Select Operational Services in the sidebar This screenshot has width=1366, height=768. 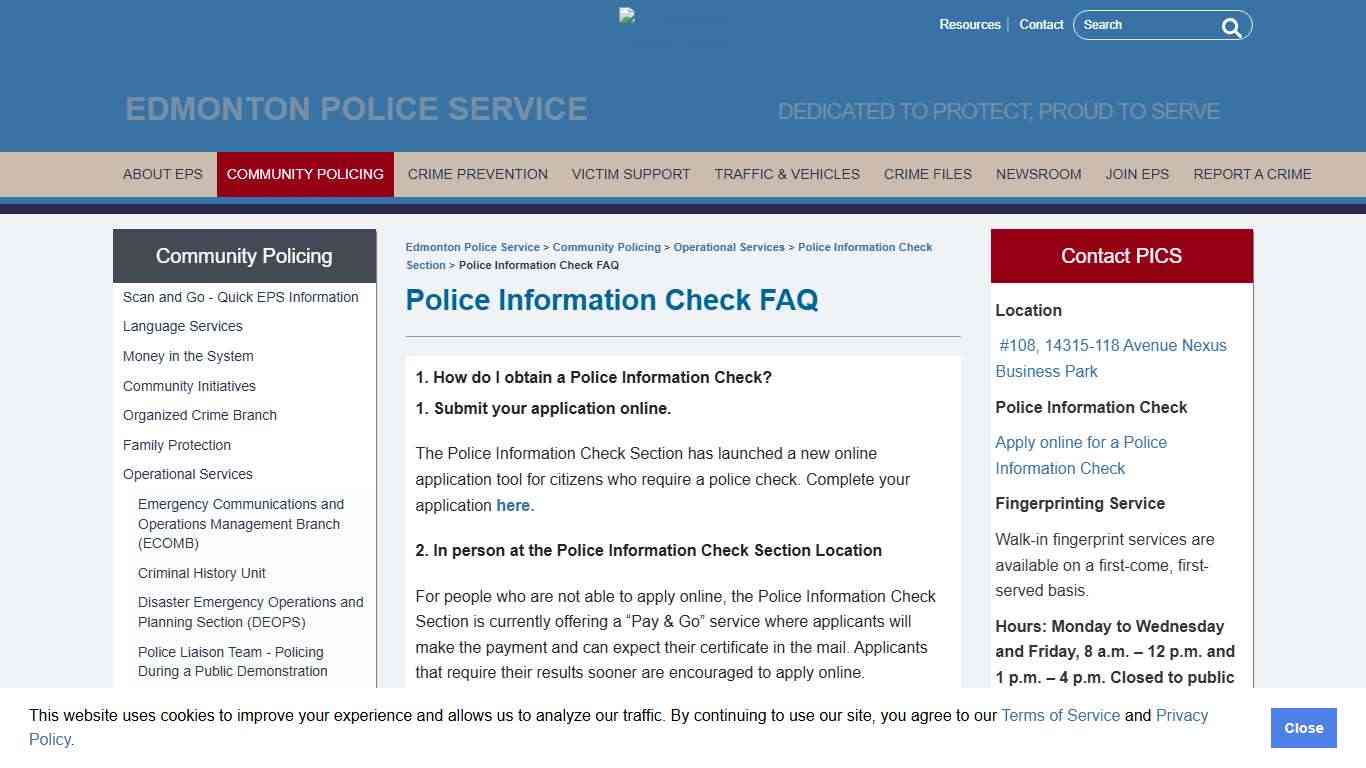tap(187, 474)
